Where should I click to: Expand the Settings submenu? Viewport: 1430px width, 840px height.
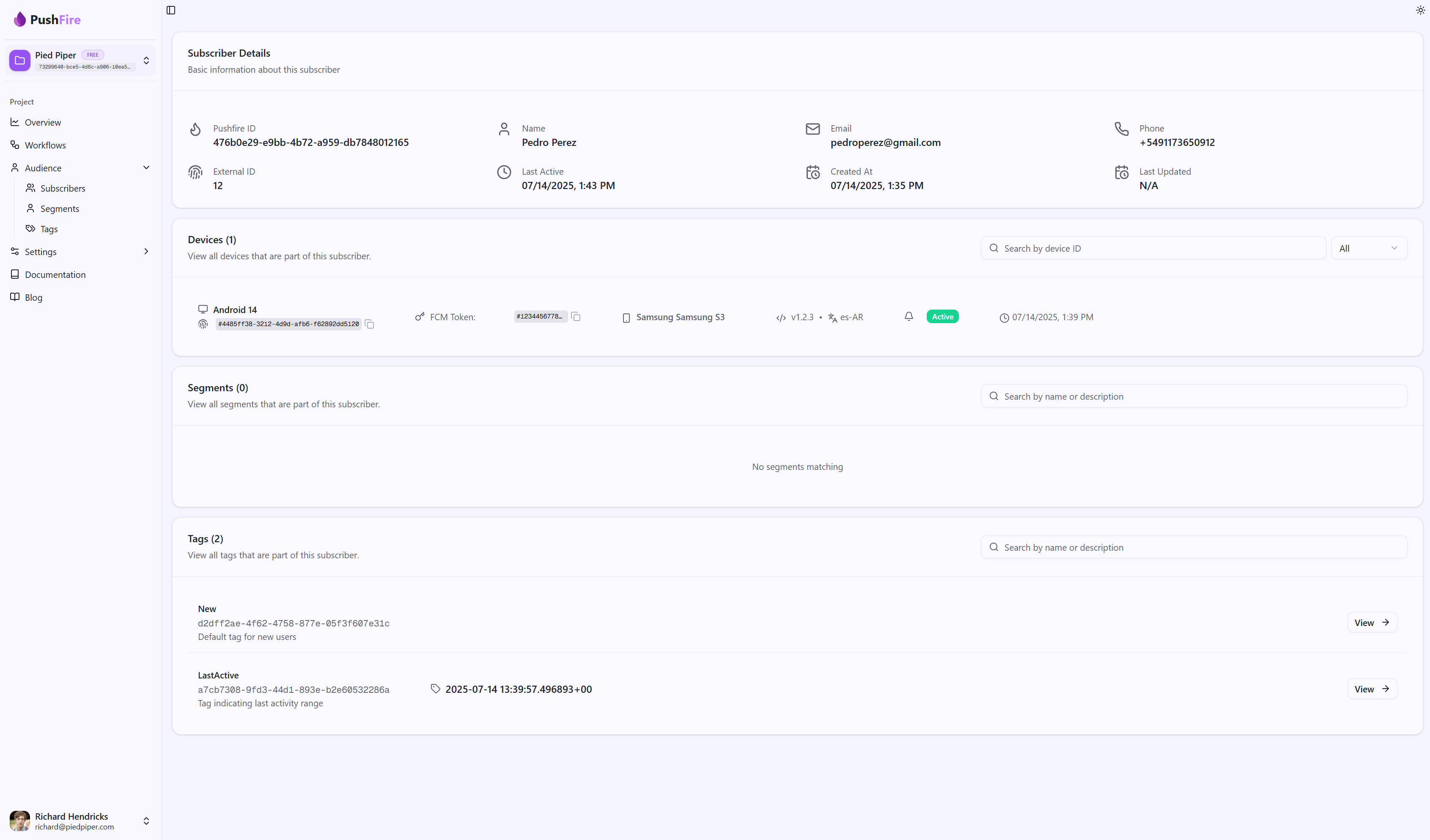click(x=146, y=251)
